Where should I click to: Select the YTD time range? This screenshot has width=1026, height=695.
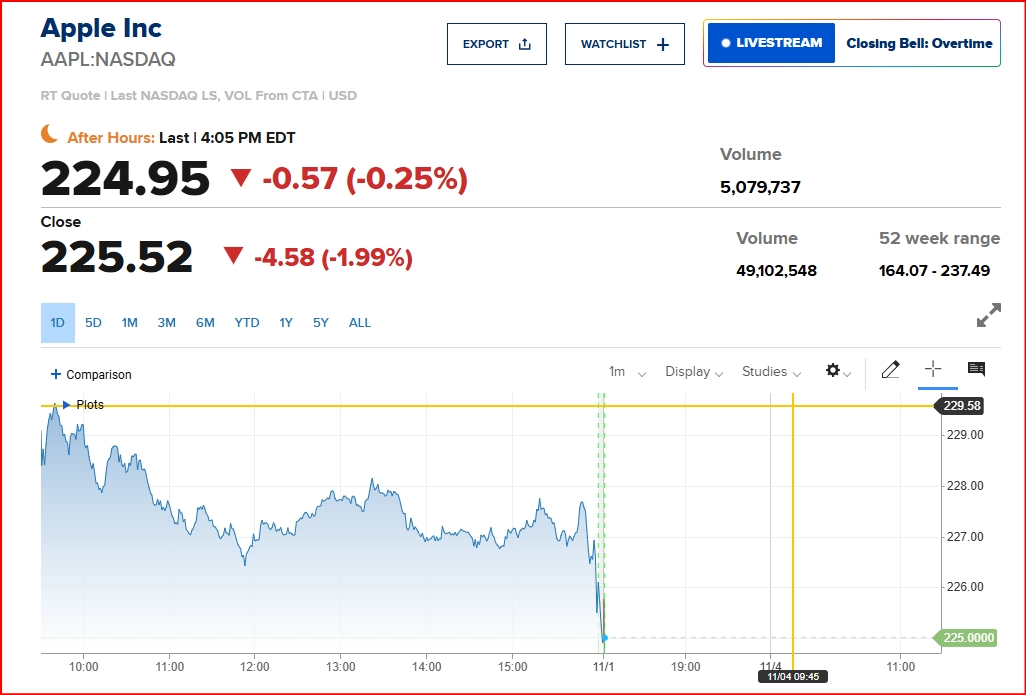pyautogui.click(x=247, y=323)
